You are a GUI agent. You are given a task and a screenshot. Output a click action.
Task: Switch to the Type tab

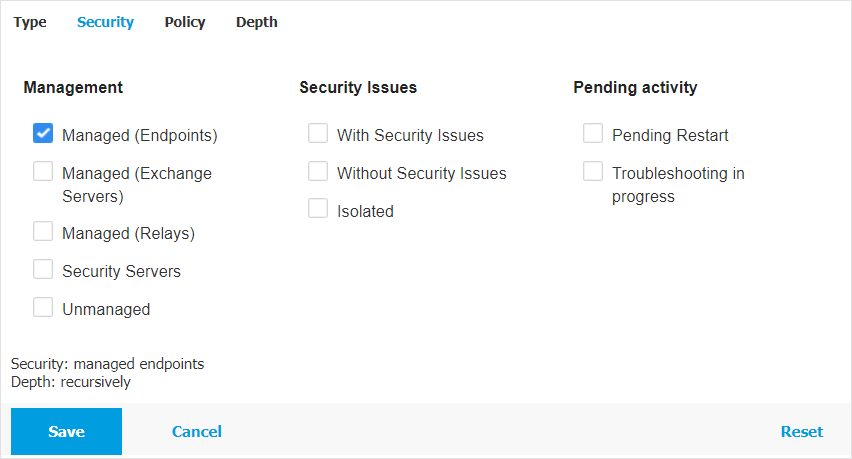point(30,22)
